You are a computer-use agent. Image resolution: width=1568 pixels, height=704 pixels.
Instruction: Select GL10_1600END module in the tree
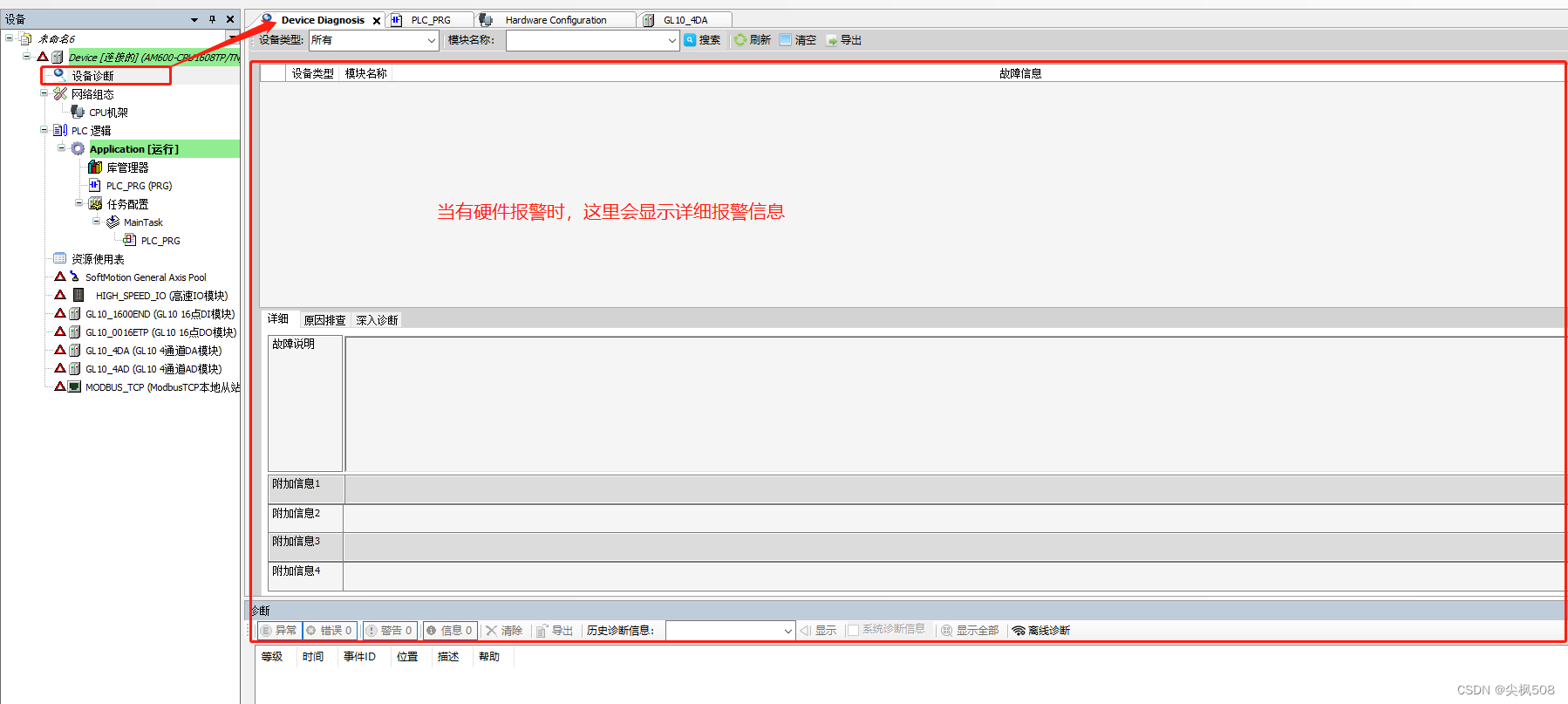click(160, 314)
